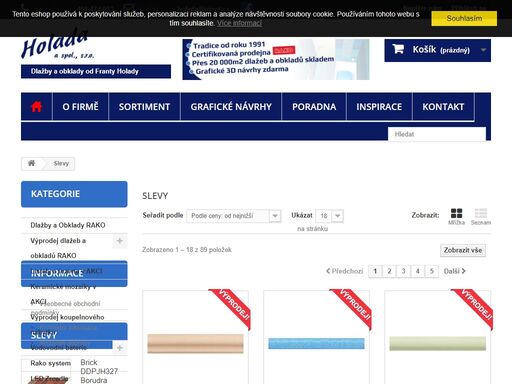Go to page 3 in pagination

(403, 271)
